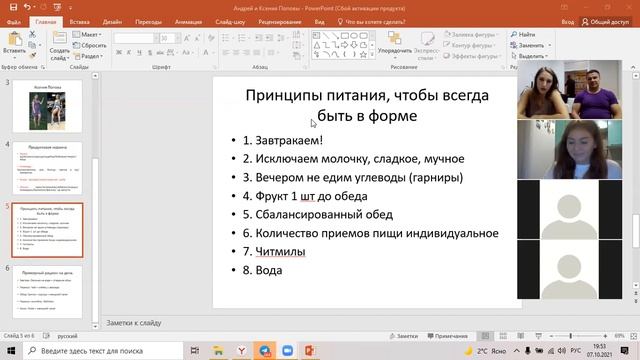Open Zoom app from Windows taskbar
Image resolution: width=640 pixels, height=360 pixels.
[287, 351]
